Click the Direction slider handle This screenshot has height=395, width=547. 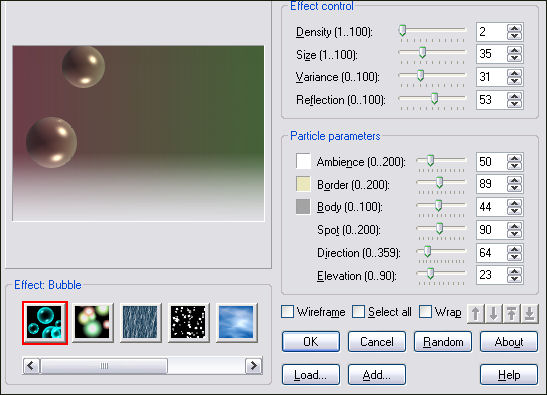point(427,251)
